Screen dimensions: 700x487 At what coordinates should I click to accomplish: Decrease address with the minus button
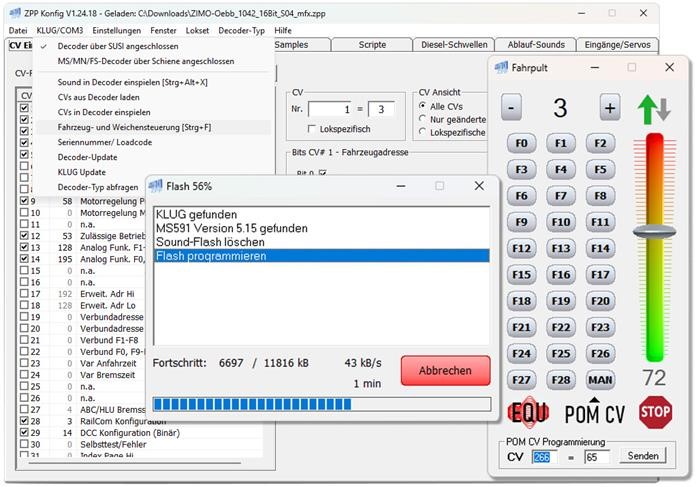coord(511,107)
